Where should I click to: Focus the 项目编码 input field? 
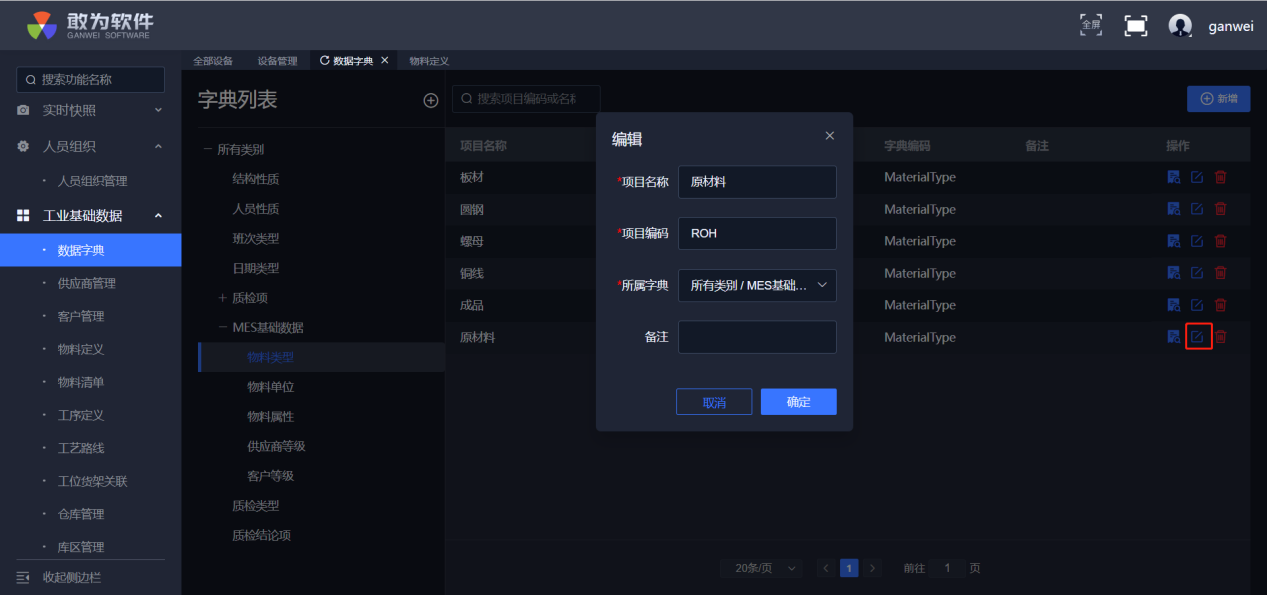757,233
